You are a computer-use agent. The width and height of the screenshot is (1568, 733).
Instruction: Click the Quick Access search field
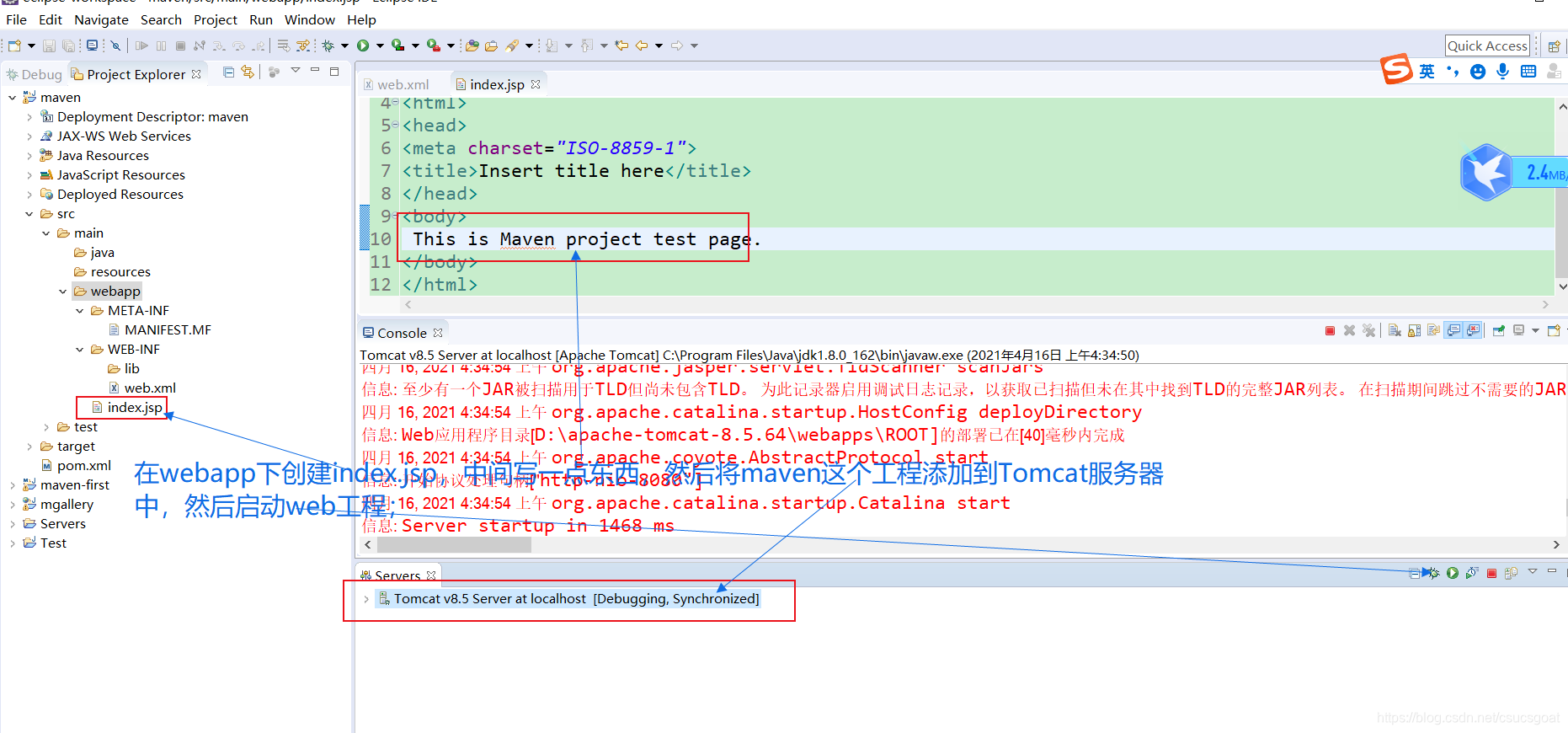[1487, 46]
